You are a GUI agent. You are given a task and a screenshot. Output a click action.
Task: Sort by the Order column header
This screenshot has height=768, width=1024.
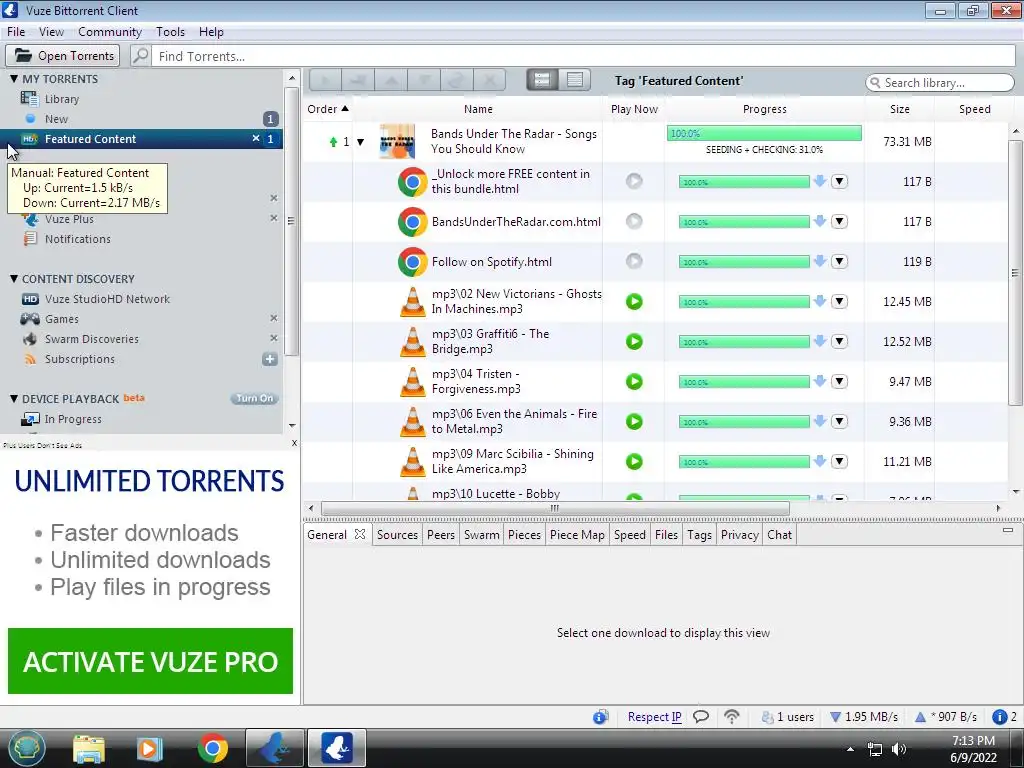(x=328, y=109)
